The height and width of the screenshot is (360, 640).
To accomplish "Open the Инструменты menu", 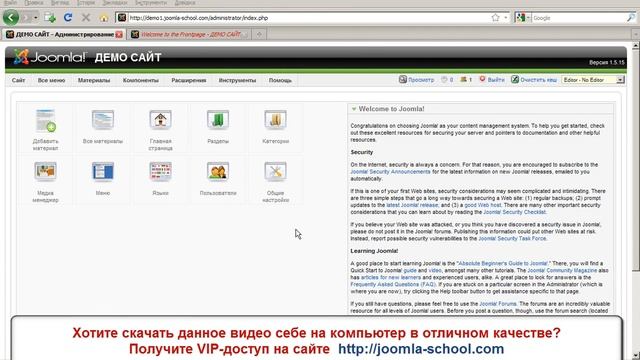I will click(x=237, y=80).
